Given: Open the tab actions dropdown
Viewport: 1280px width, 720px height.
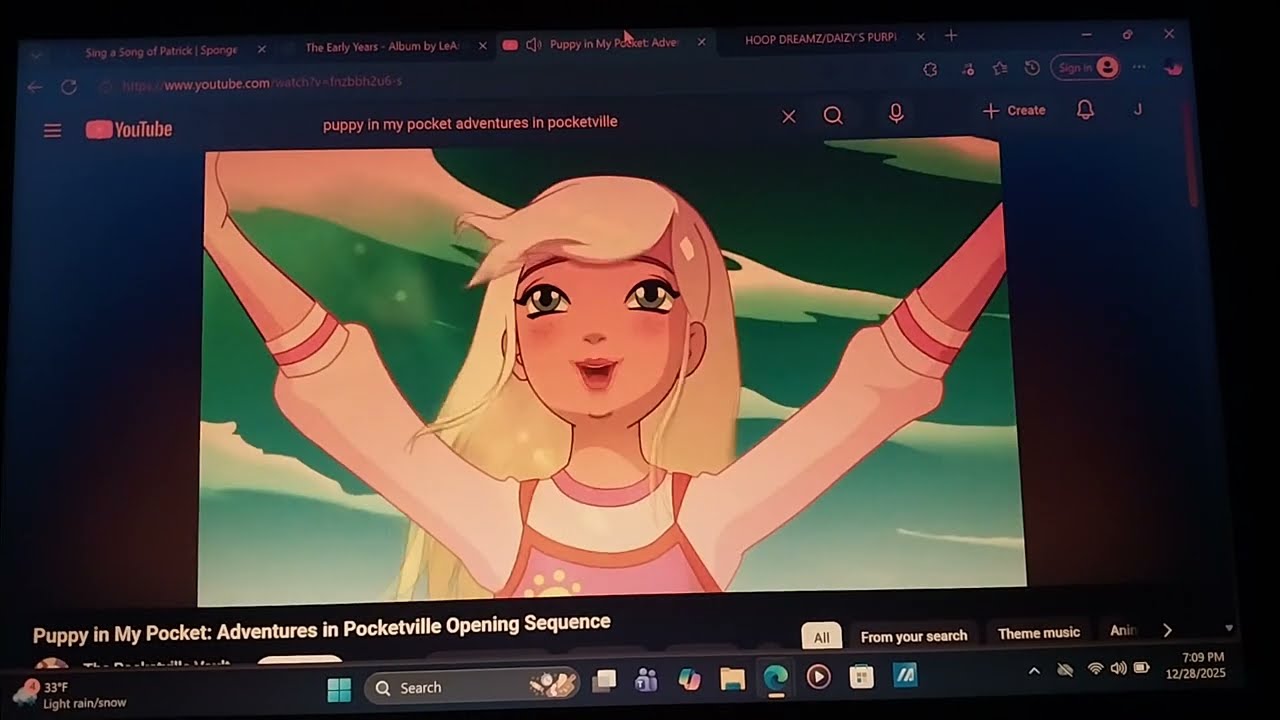Looking at the screenshot, I should tap(37, 55).
